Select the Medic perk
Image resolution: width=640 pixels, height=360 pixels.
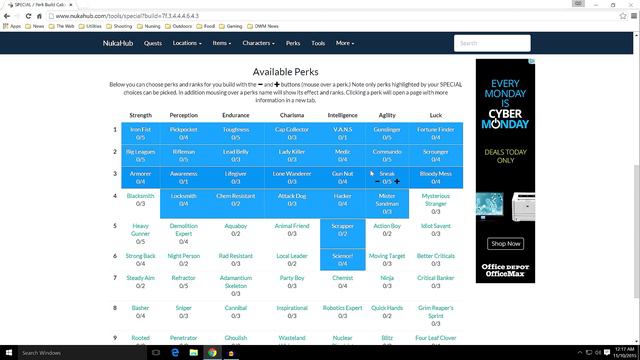click(x=342, y=151)
